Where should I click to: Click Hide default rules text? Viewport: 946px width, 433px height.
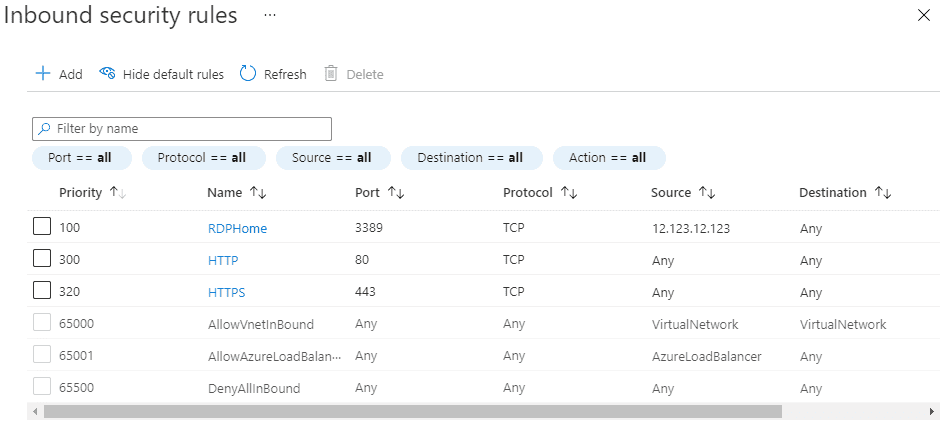pyautogui.click(x=173, y=74)
